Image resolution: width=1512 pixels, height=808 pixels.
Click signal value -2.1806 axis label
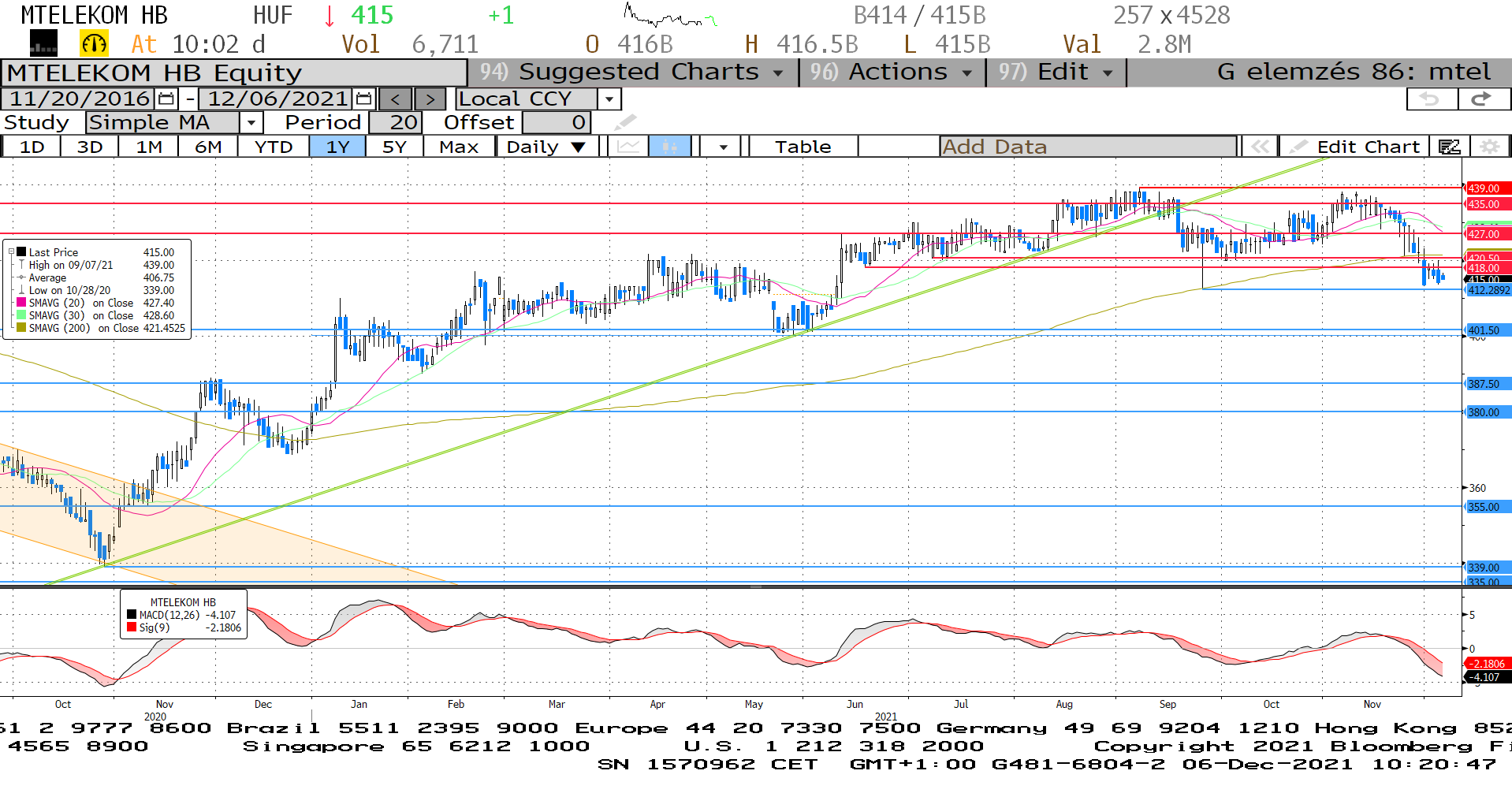click(x=1488, y=664)
